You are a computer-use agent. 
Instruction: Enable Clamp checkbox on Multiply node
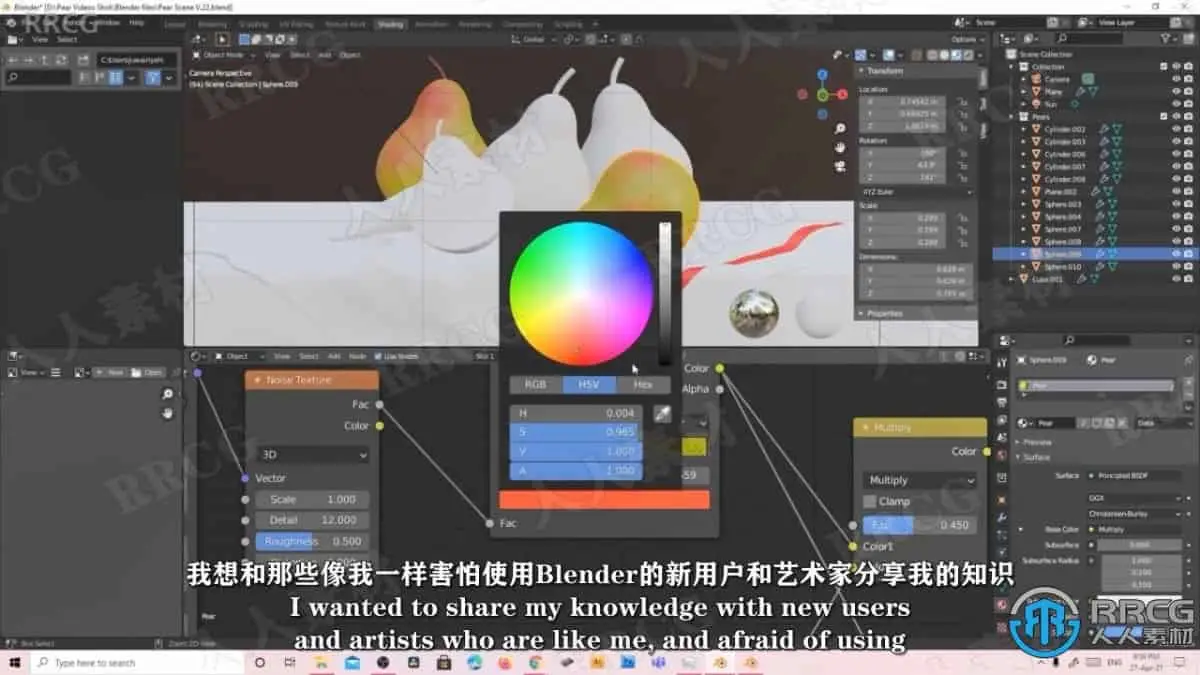869,501
